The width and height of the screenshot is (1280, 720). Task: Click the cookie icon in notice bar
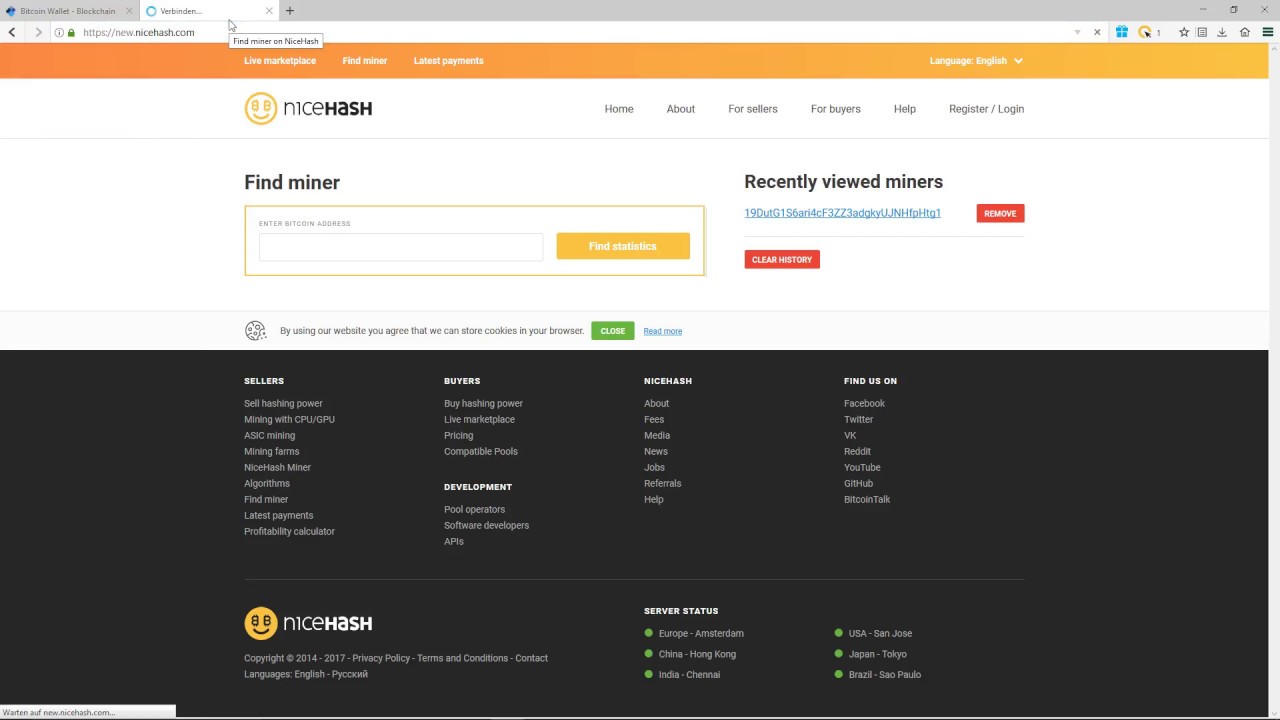coord(256,331)
